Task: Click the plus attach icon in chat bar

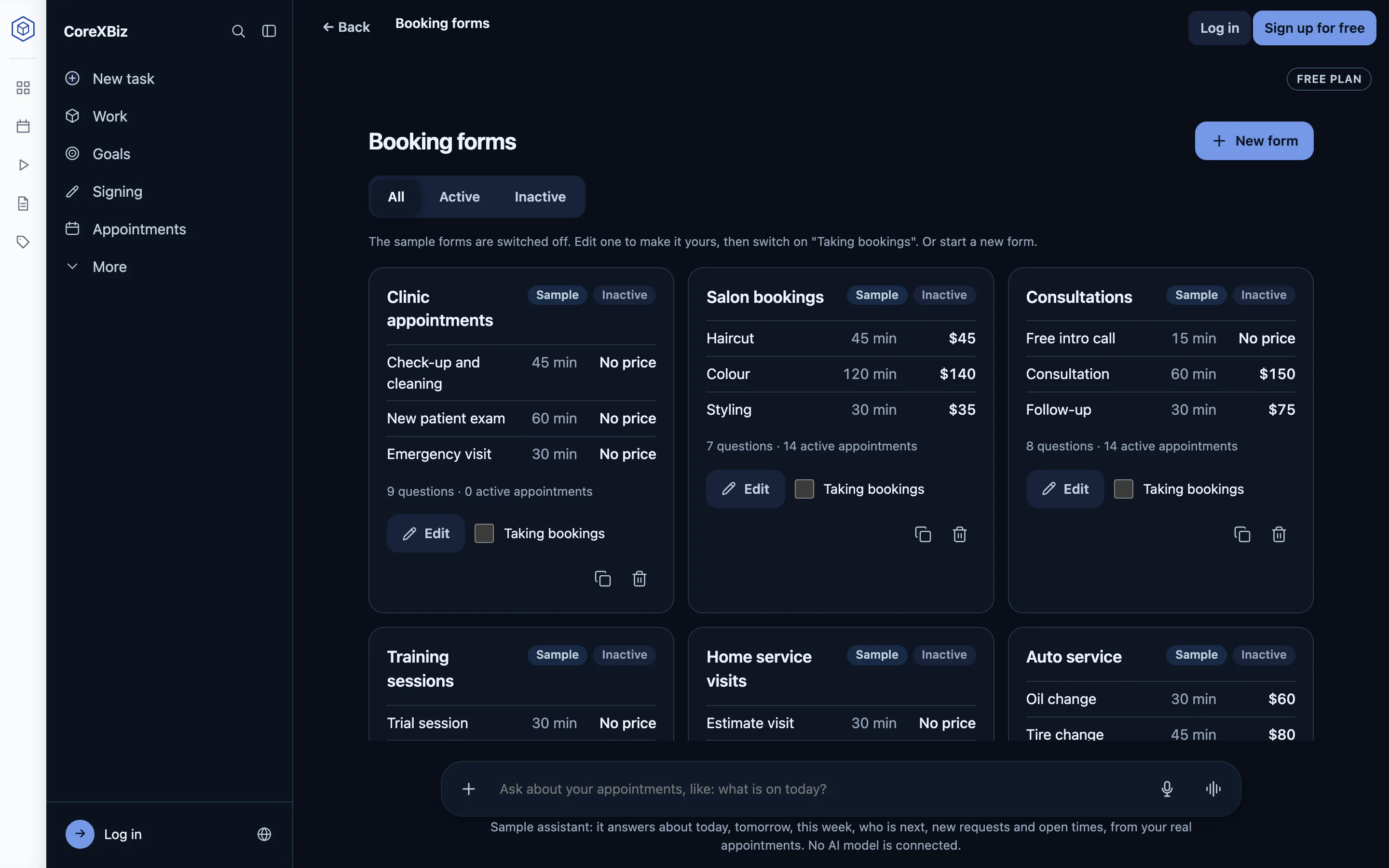Action: pyautogui.click(x=468, y=789)
